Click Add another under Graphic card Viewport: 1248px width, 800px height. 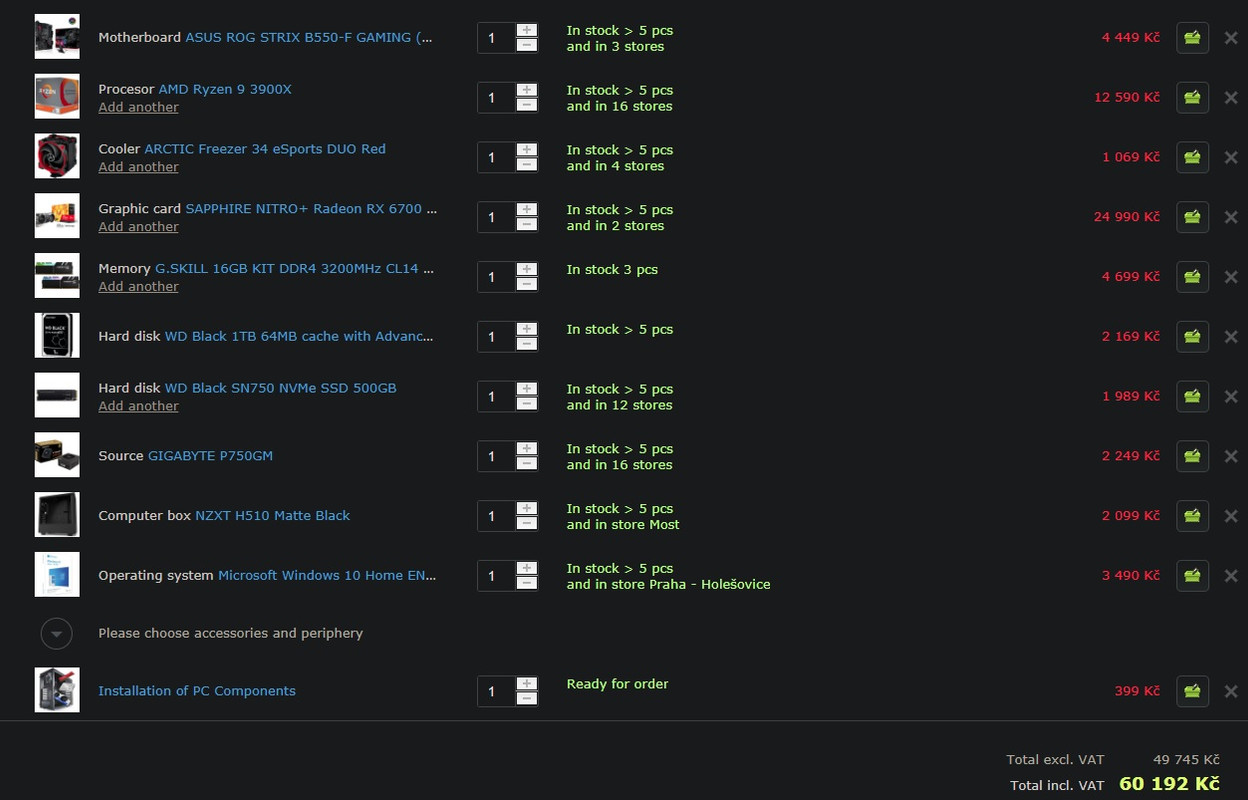(138, 227)
